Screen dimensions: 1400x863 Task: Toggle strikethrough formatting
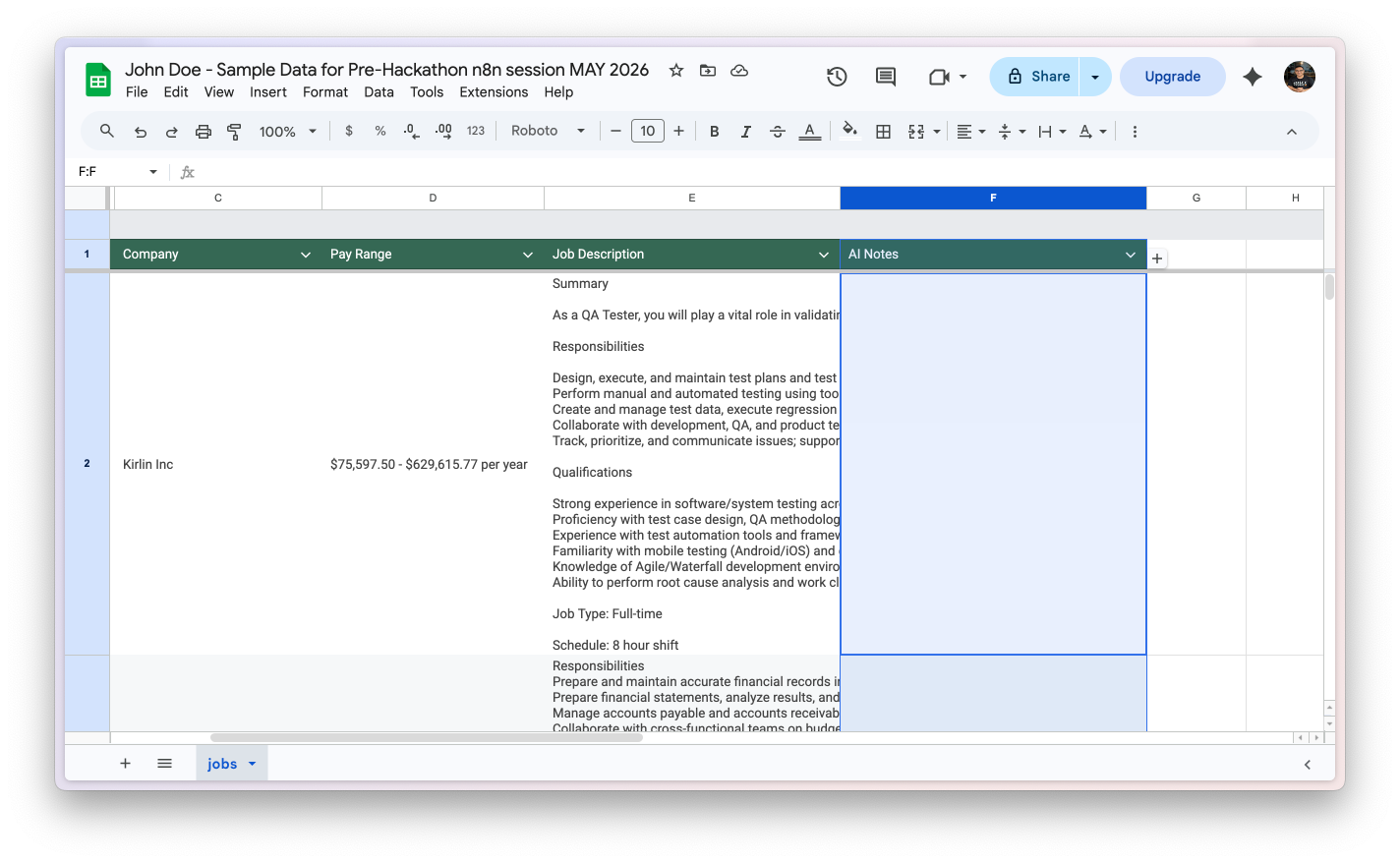click(778, 132)
